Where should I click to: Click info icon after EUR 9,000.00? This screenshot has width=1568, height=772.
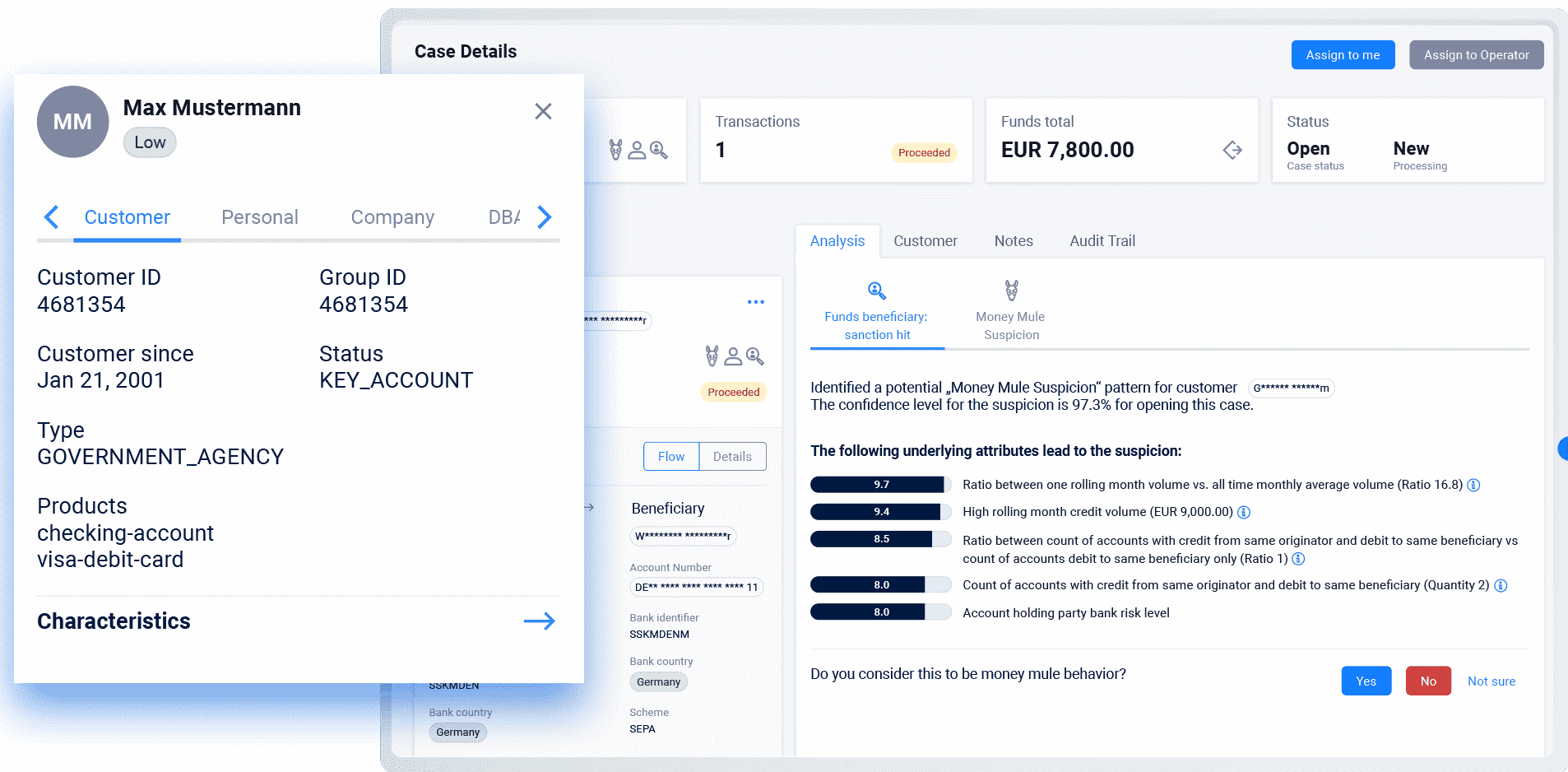click(x=1244, y=513)
